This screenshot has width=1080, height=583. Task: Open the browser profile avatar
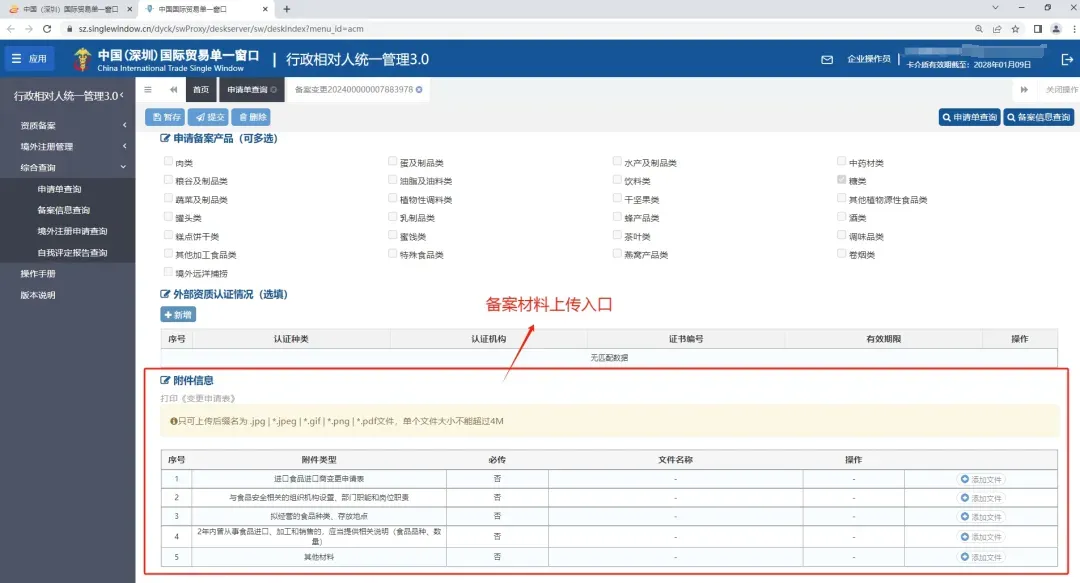(1056, 29)
